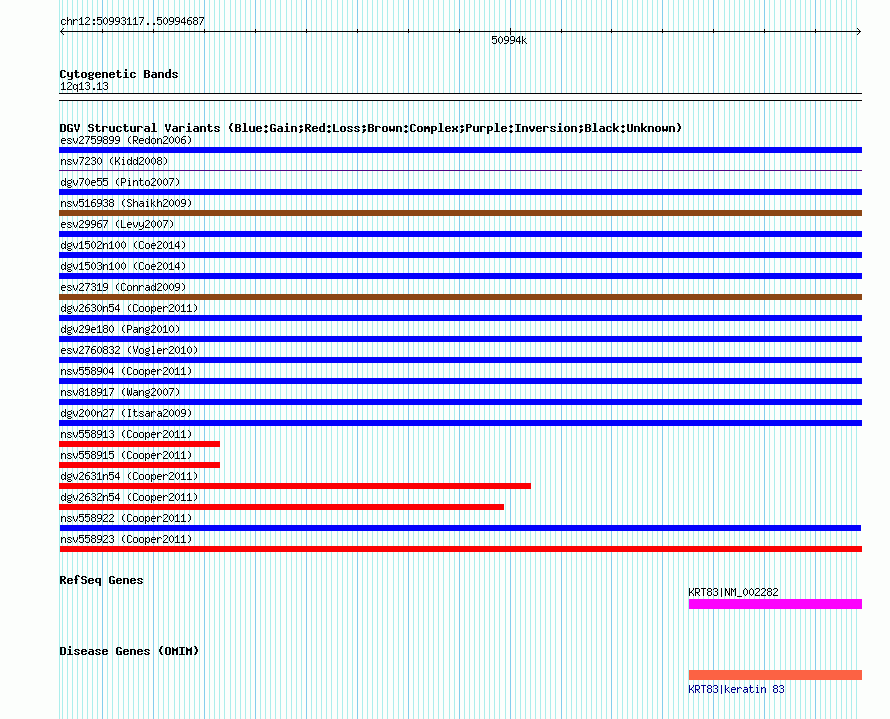Click the nsv558913 (Cooper2011) label

coord(126,434)
